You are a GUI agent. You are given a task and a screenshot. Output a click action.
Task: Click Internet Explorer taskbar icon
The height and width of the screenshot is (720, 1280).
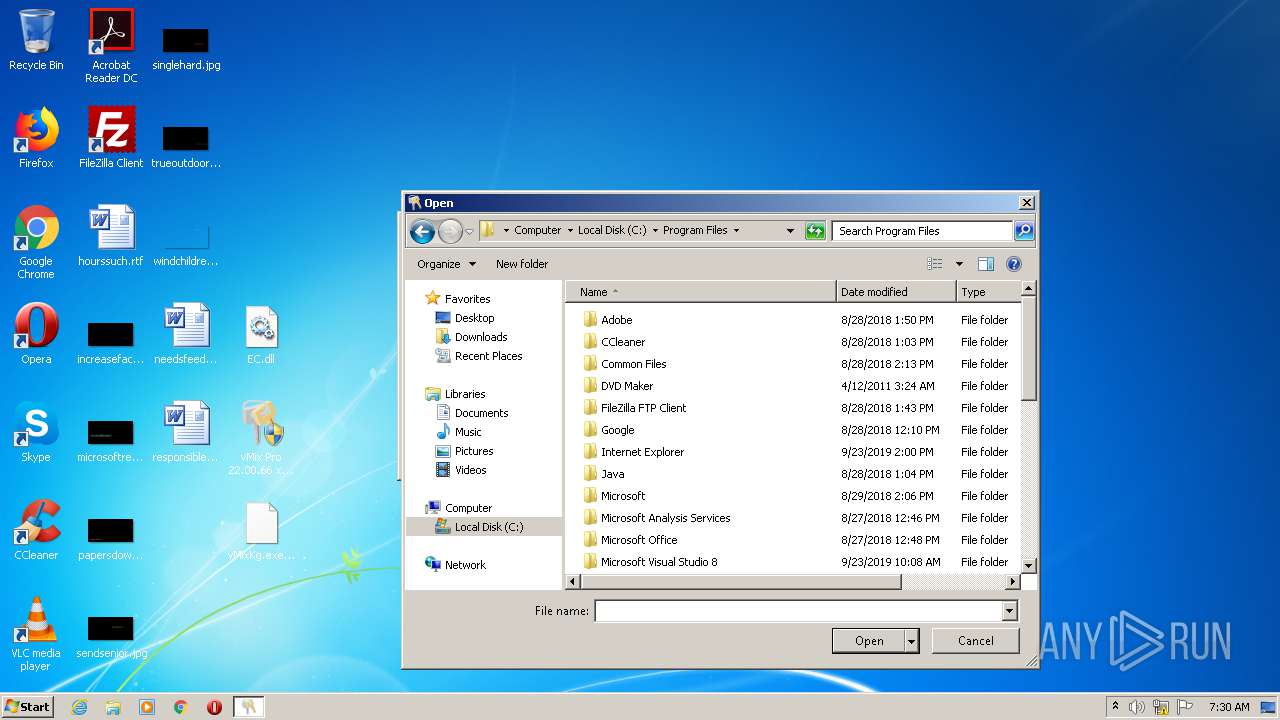coord(79,707)
